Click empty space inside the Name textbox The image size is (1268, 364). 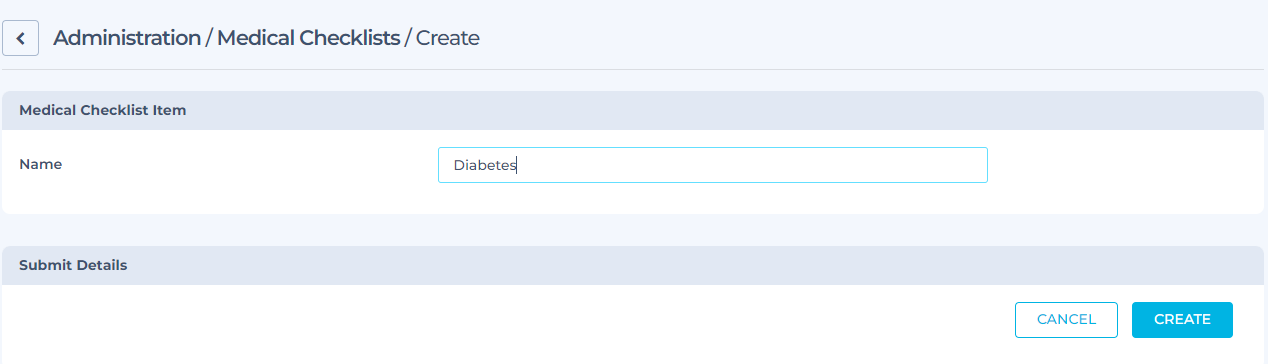coord(750,165)
